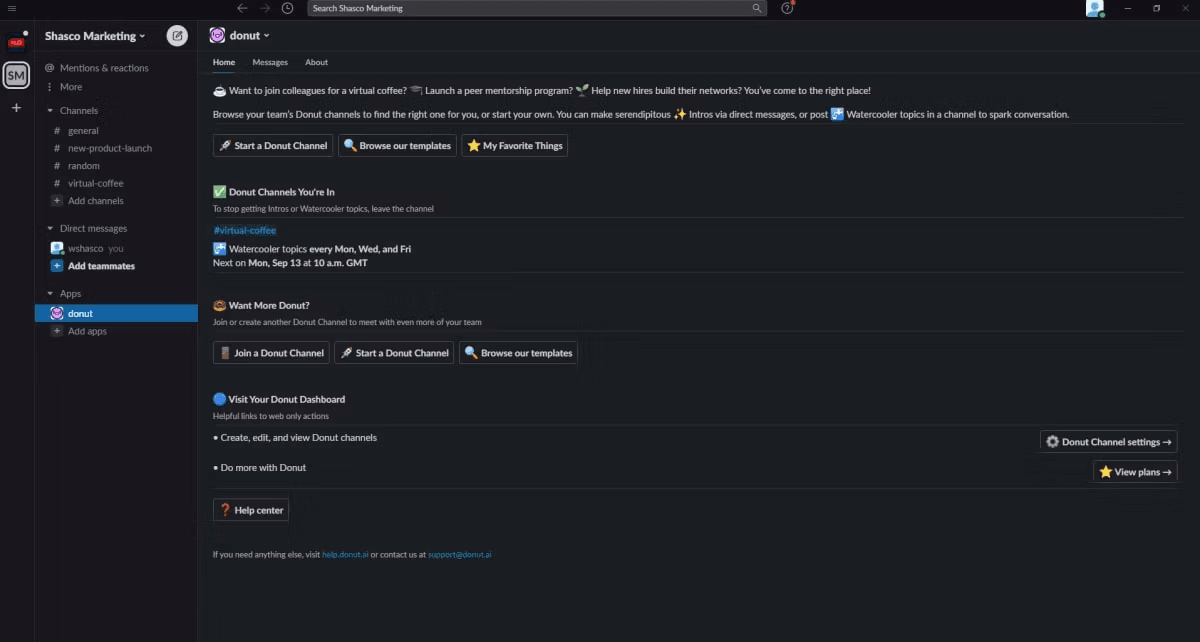Collapse the Channels section
The height and width of the screenshot is (642, 1200).
(x=50, y=111)
